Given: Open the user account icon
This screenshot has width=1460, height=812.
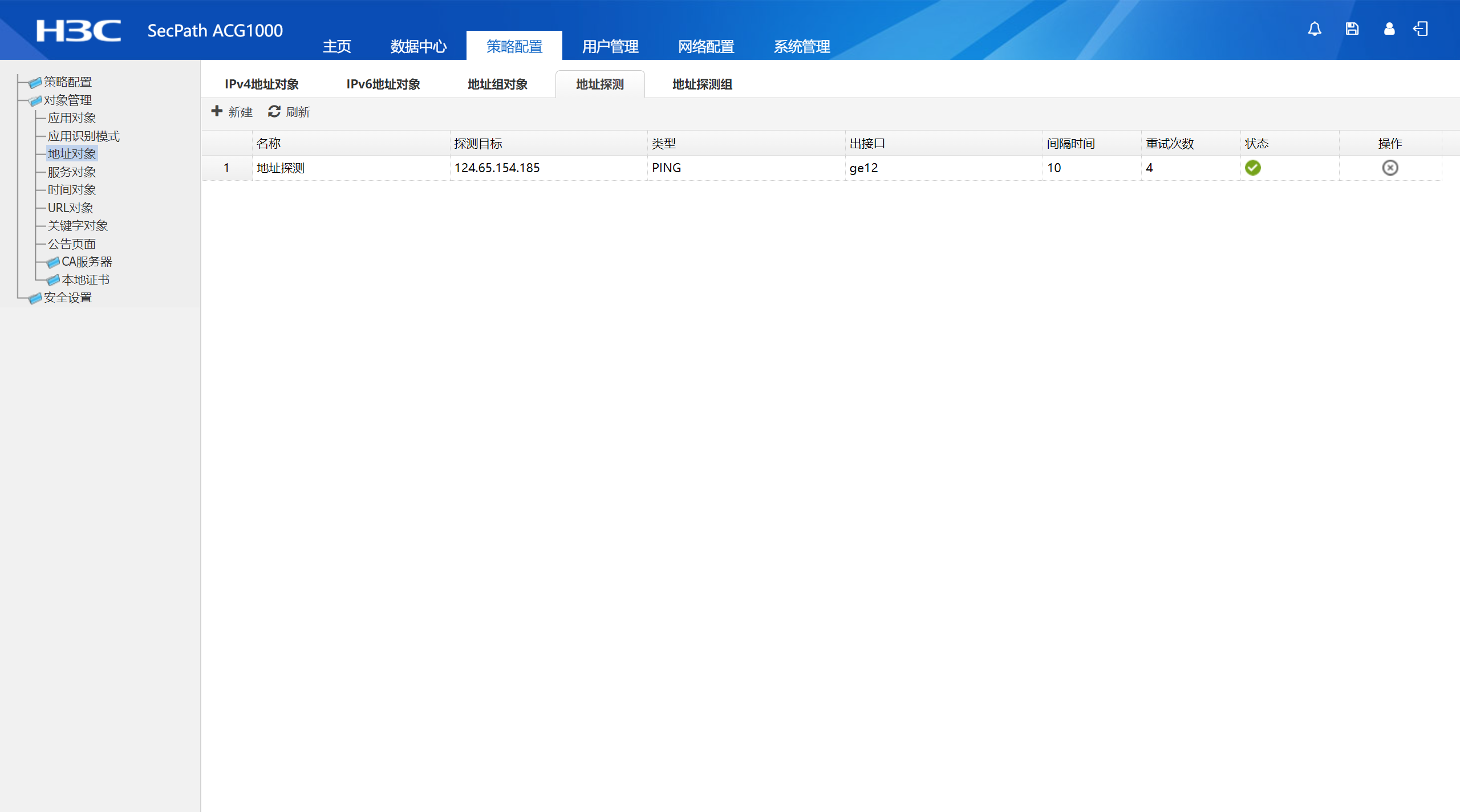Looking at the screenshot, I should (1389, 29).
